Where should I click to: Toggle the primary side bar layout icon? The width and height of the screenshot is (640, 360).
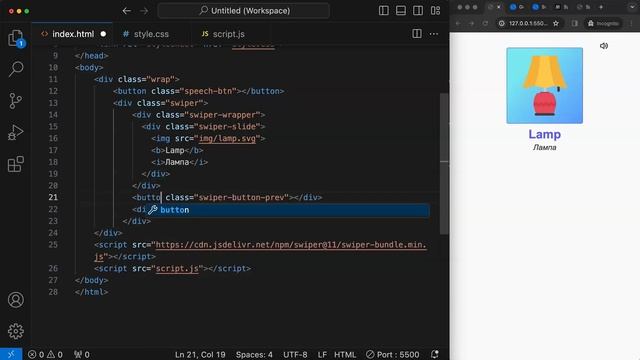(x=384, y=11)
